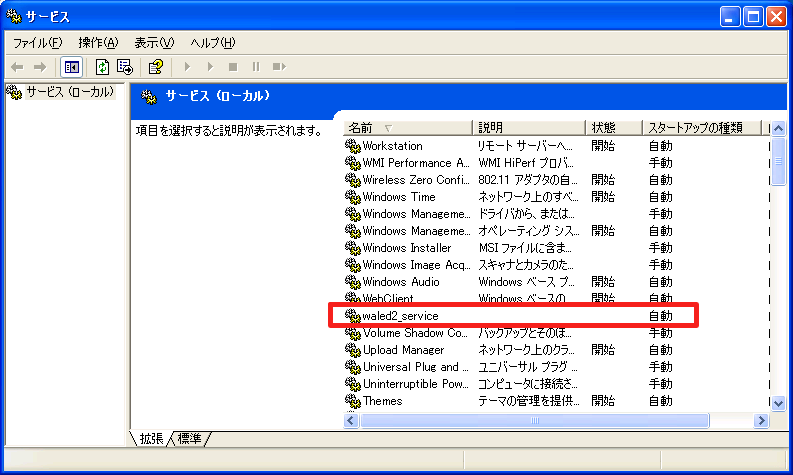Click the 開始 status of Windows Audio
The height and width of the screenshot is (475, 793).
point(603,282)
